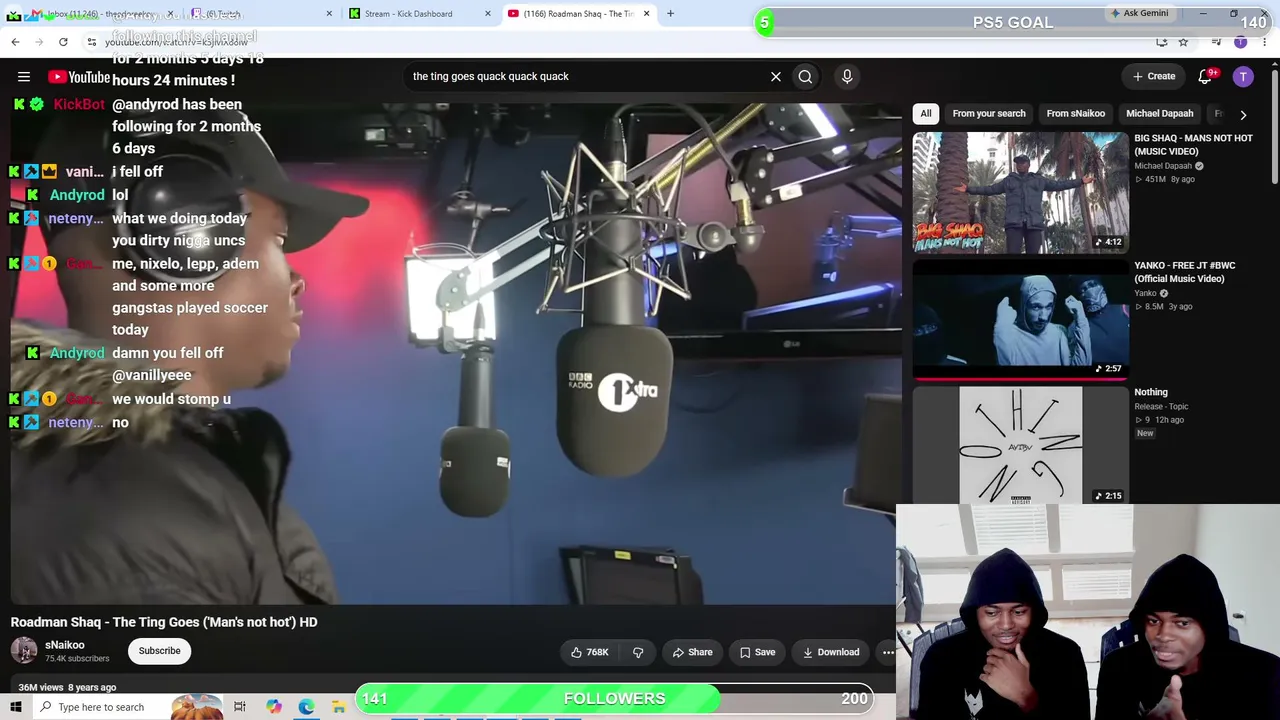The width and height of the screenshot is (1280, 720).
Task: Reload the current page
Action: tap(63, 42)
